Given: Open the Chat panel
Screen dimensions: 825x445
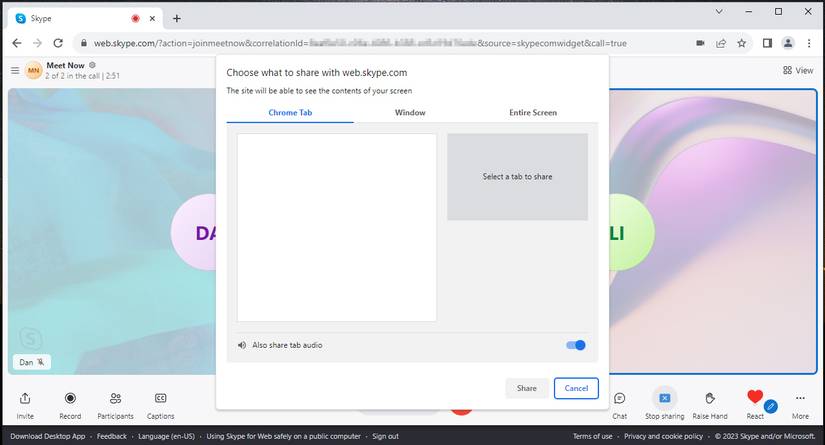Looking at the screenshot, I should (x=619, y=398).
